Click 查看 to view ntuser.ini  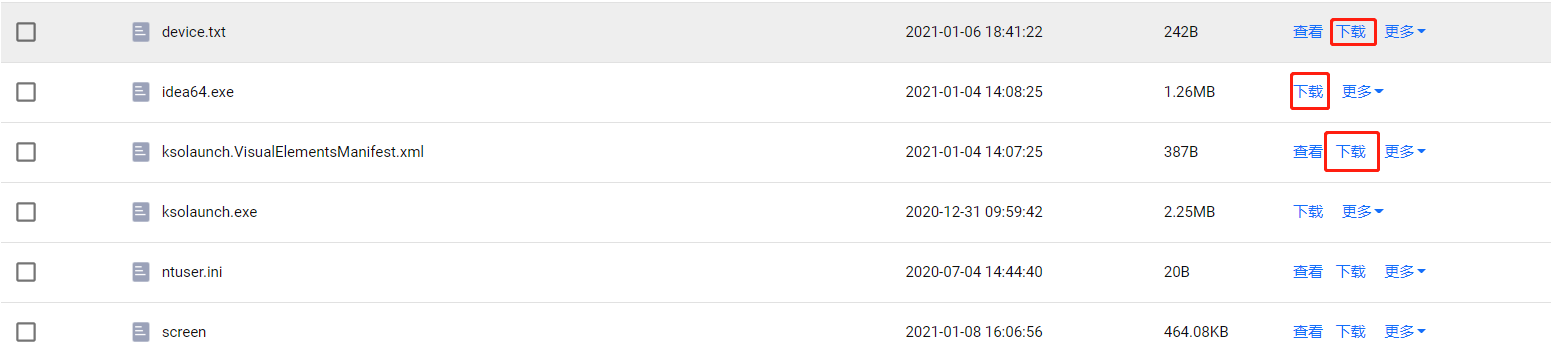click(x=1308, y=272)
